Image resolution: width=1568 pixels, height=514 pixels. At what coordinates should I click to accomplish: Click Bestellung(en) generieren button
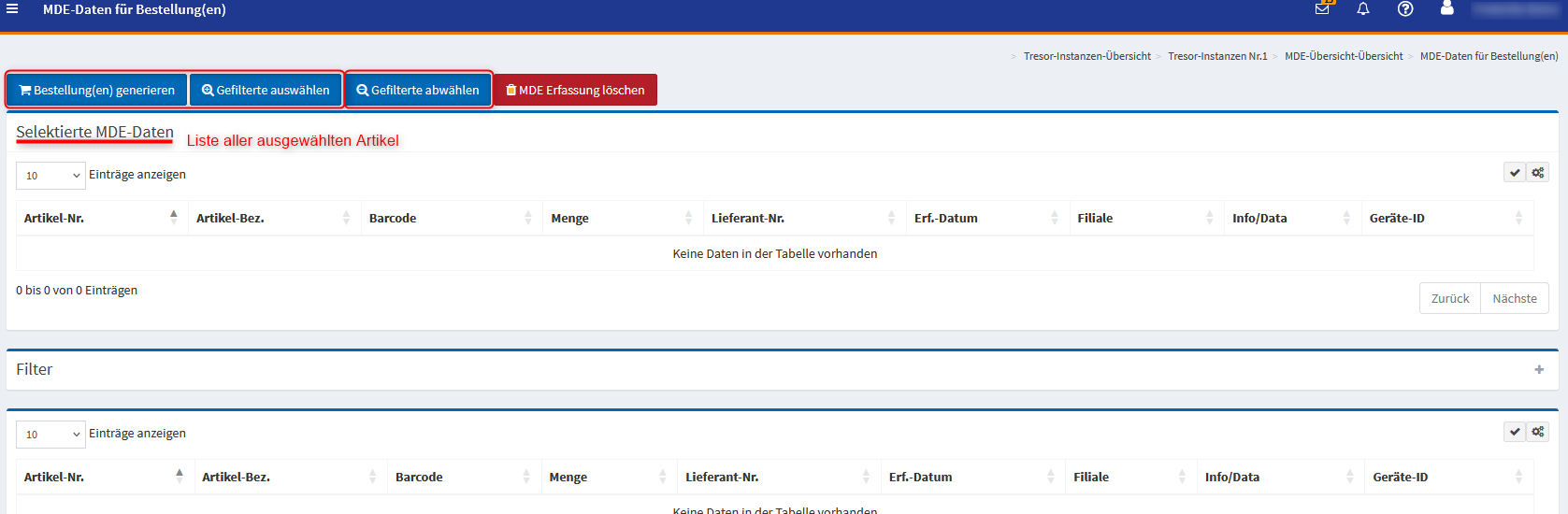(97, 91)
